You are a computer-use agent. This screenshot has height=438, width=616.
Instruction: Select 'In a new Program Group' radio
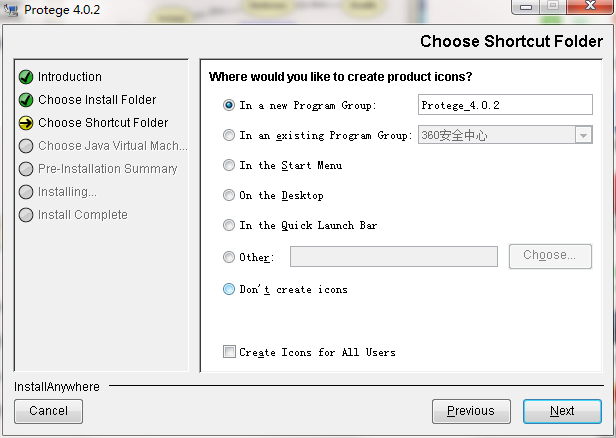(x=230, y=105)
